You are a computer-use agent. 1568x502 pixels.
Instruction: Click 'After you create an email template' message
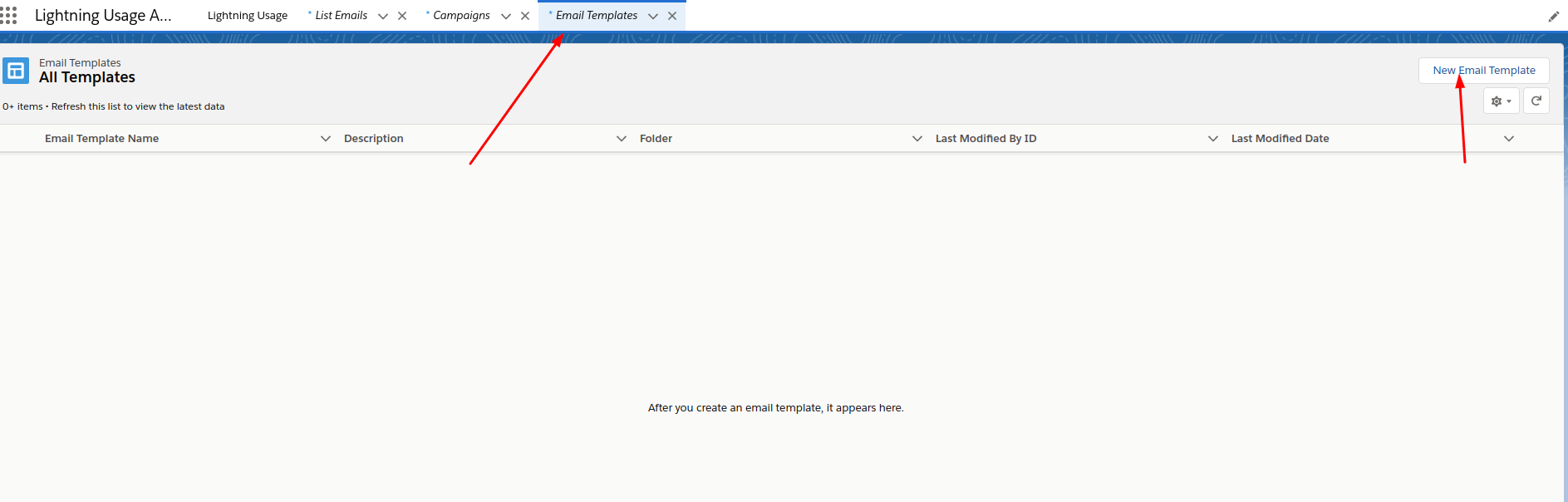(x=775, y=408)
